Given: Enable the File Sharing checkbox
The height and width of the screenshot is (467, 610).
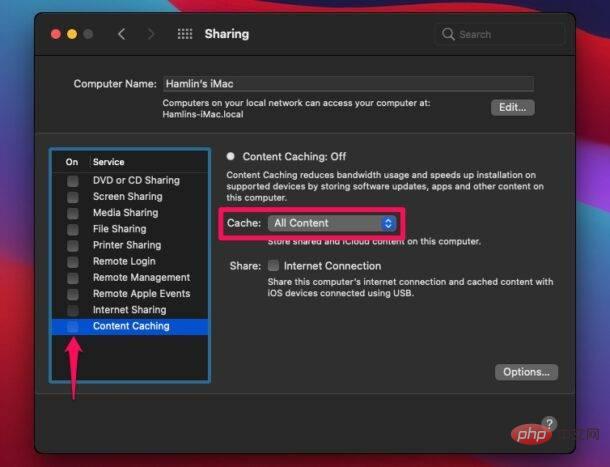Looking at the screenshot, I should pyautogui.click(x=73, y=229).
